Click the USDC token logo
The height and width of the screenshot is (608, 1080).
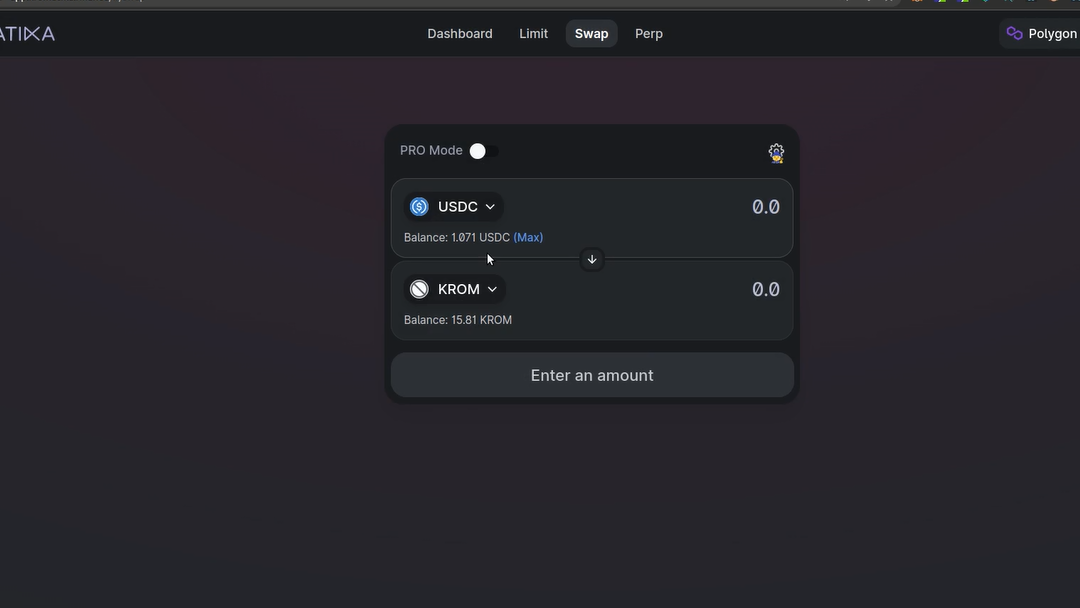point(419,207)
